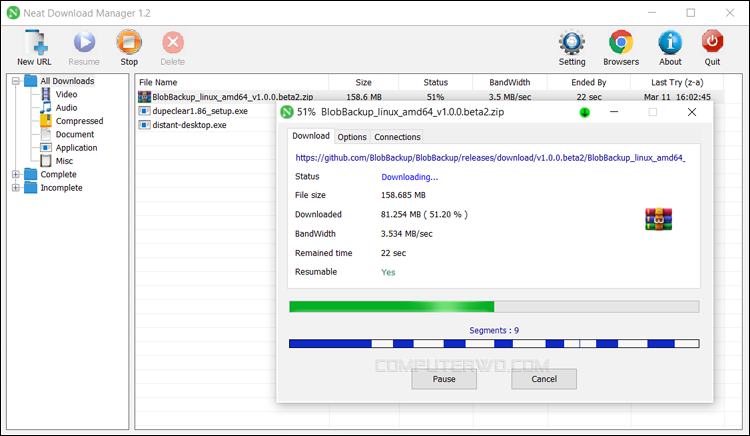The height and width of the screenshot is (436, 750).
Task: Select the Audio category
Action: pyautogui.click(x=66, y=108)
